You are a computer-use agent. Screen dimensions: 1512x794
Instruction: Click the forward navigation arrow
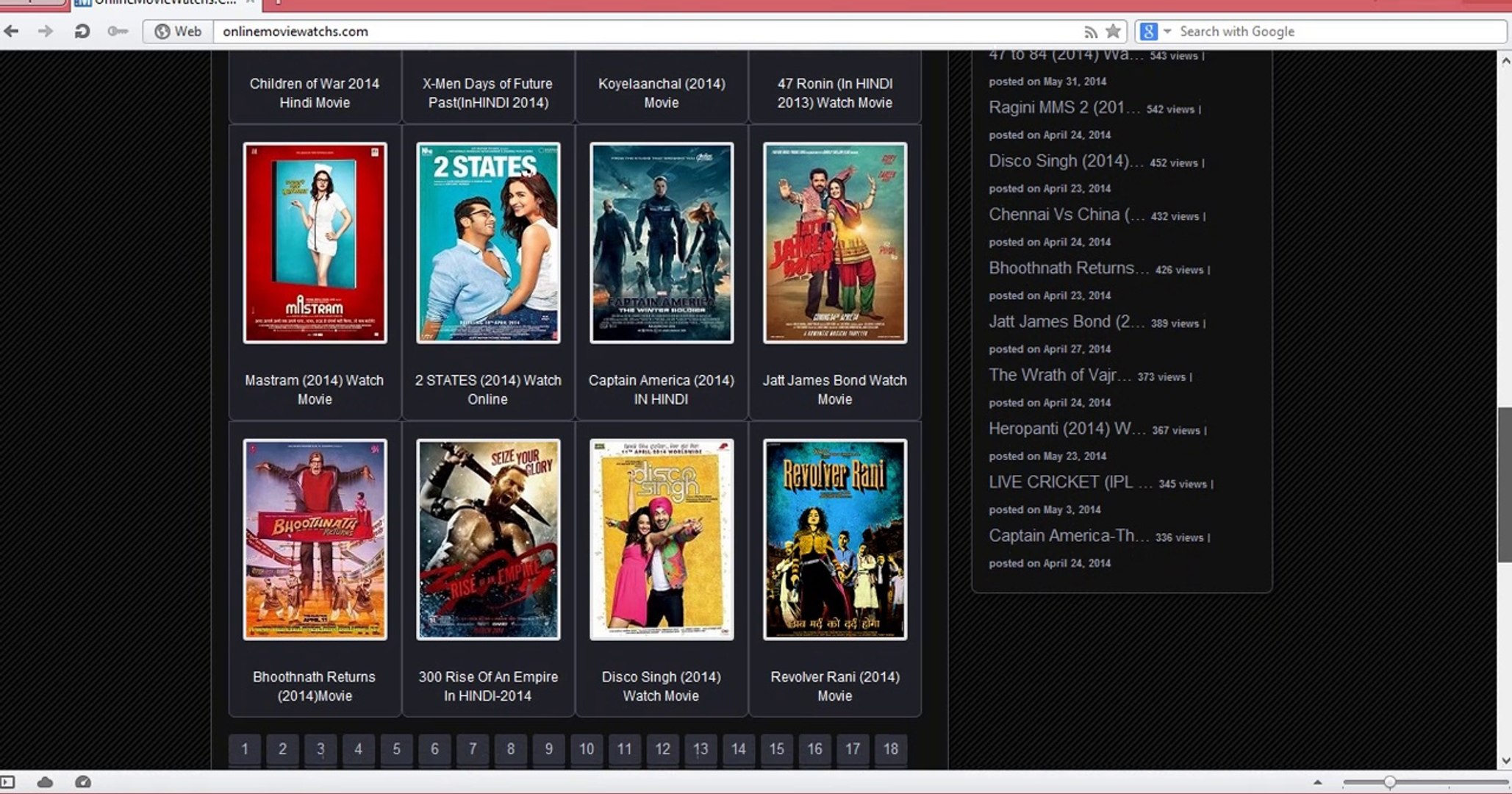46,31
